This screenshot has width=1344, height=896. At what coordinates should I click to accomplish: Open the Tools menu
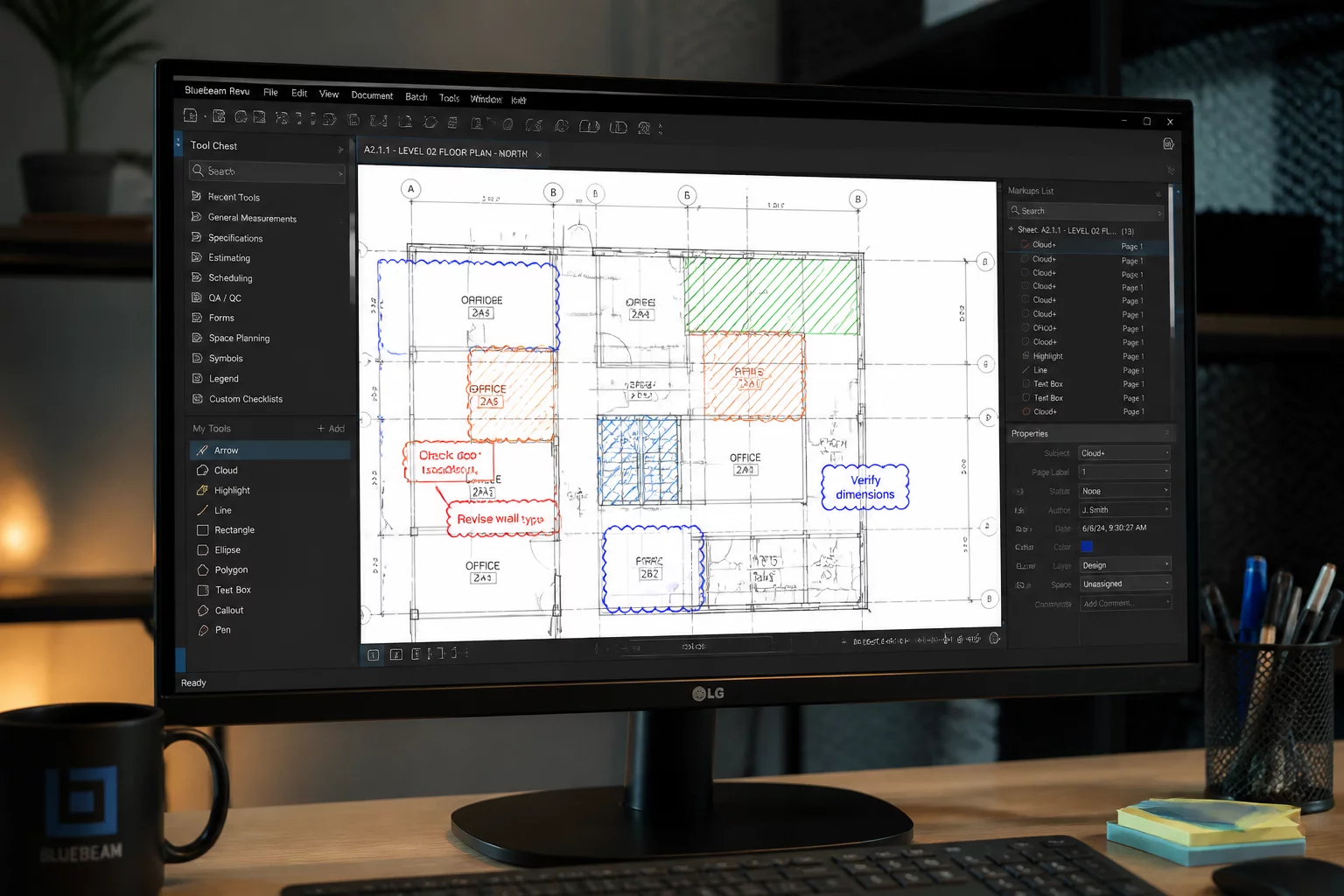[x=449, y=98]
